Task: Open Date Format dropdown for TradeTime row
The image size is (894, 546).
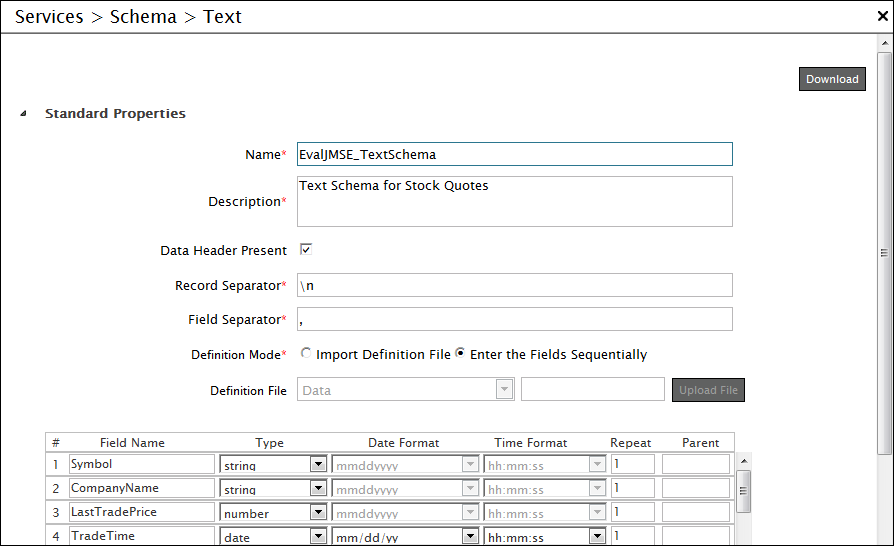Action: pos(470,536)
